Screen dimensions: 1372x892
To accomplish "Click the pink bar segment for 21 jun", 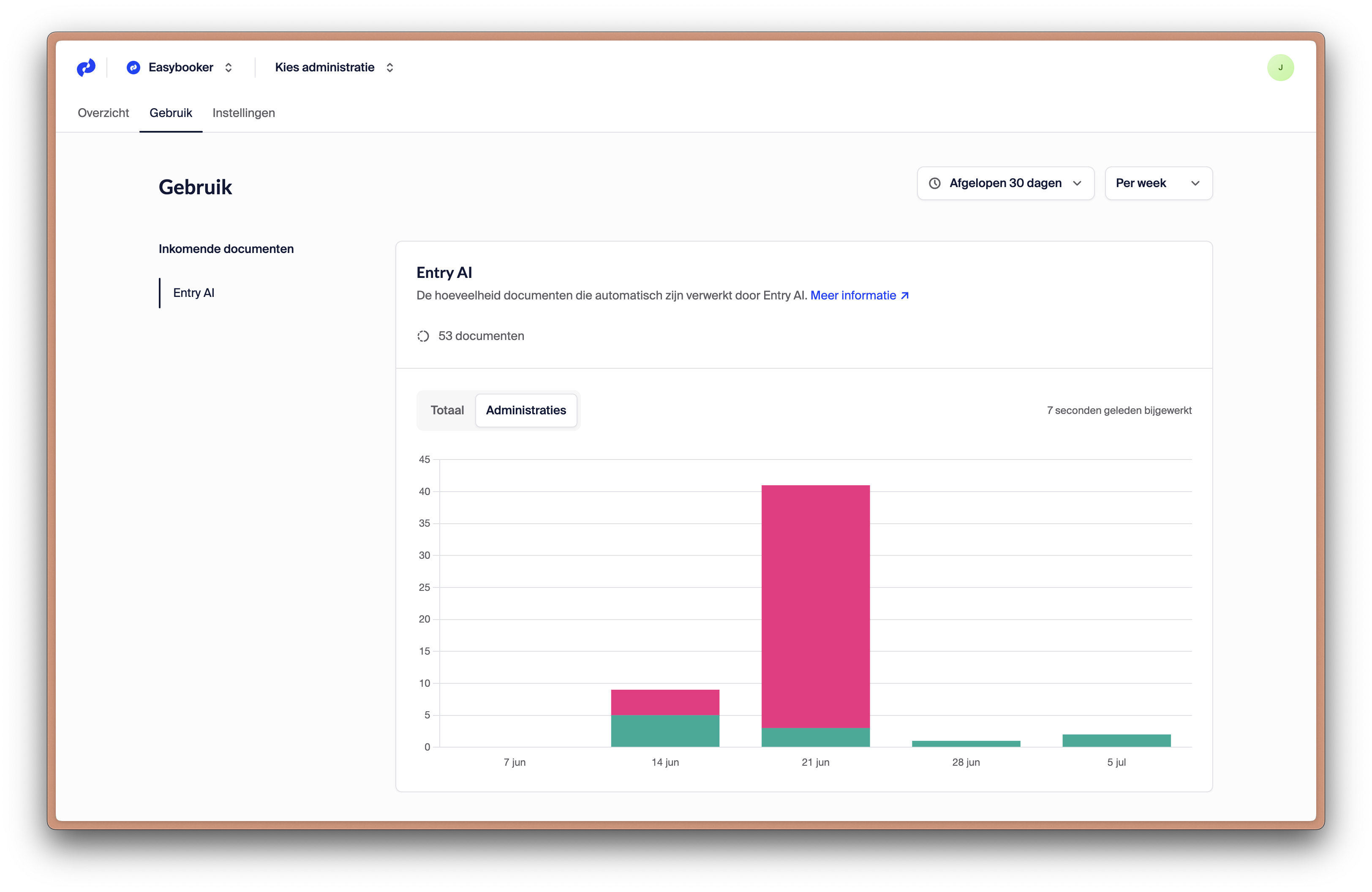I will pyautogui.click(x=815, y=605).
